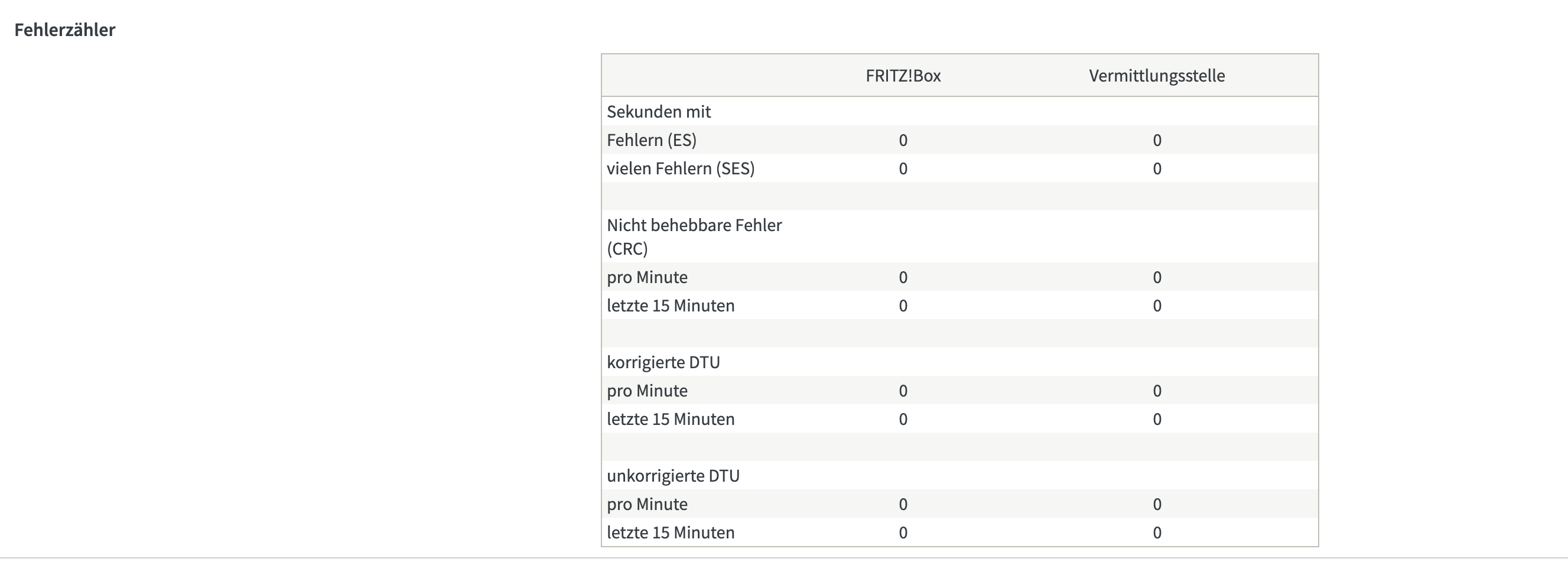Click 'pro Minute' under unkorrigierte DTU
Viewport: 1568px width, 565px height.
coord(647,504)
